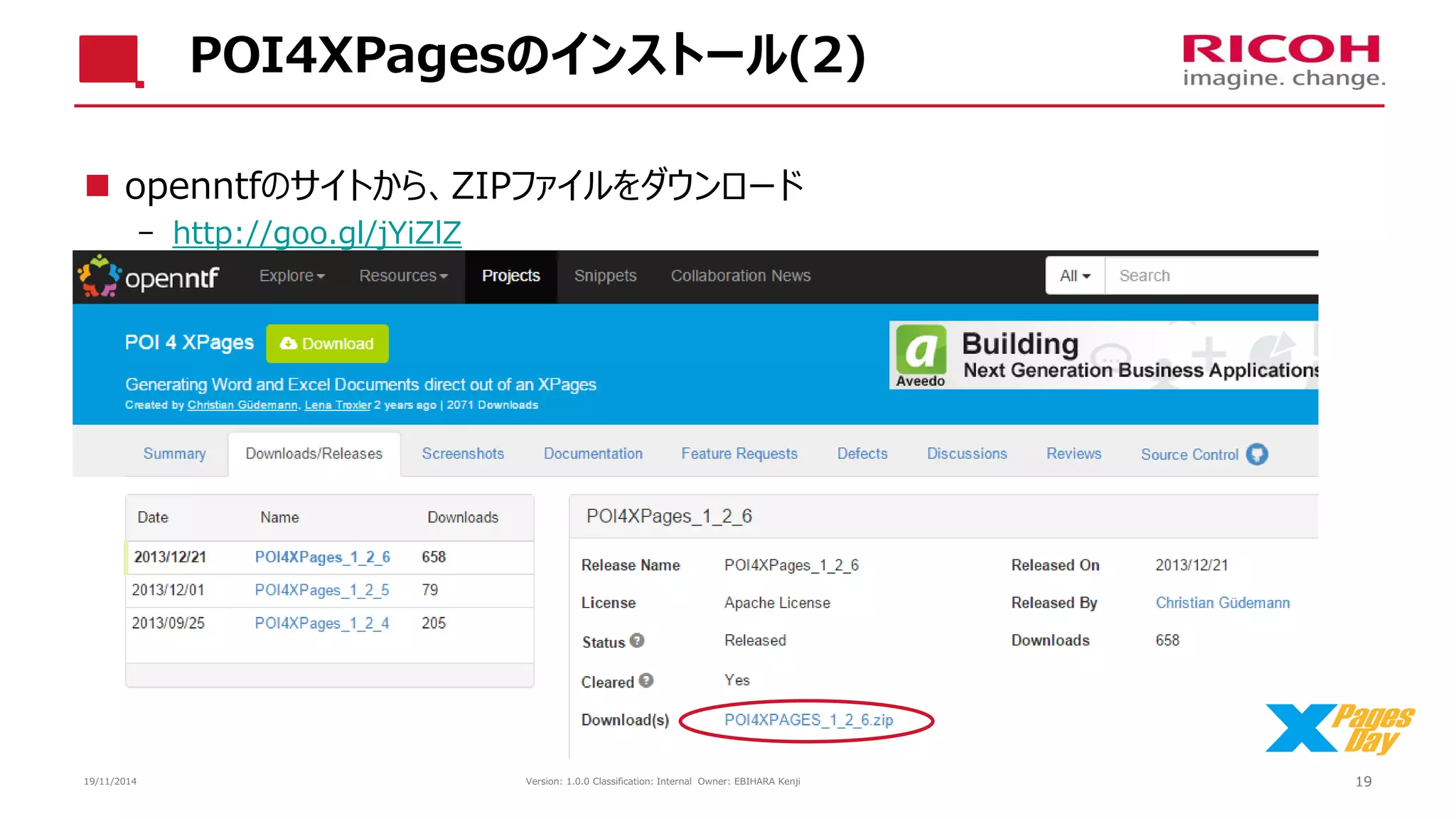Go to Snippets in navigation bar
The image size is (1456, 819).
coord(605,276)
